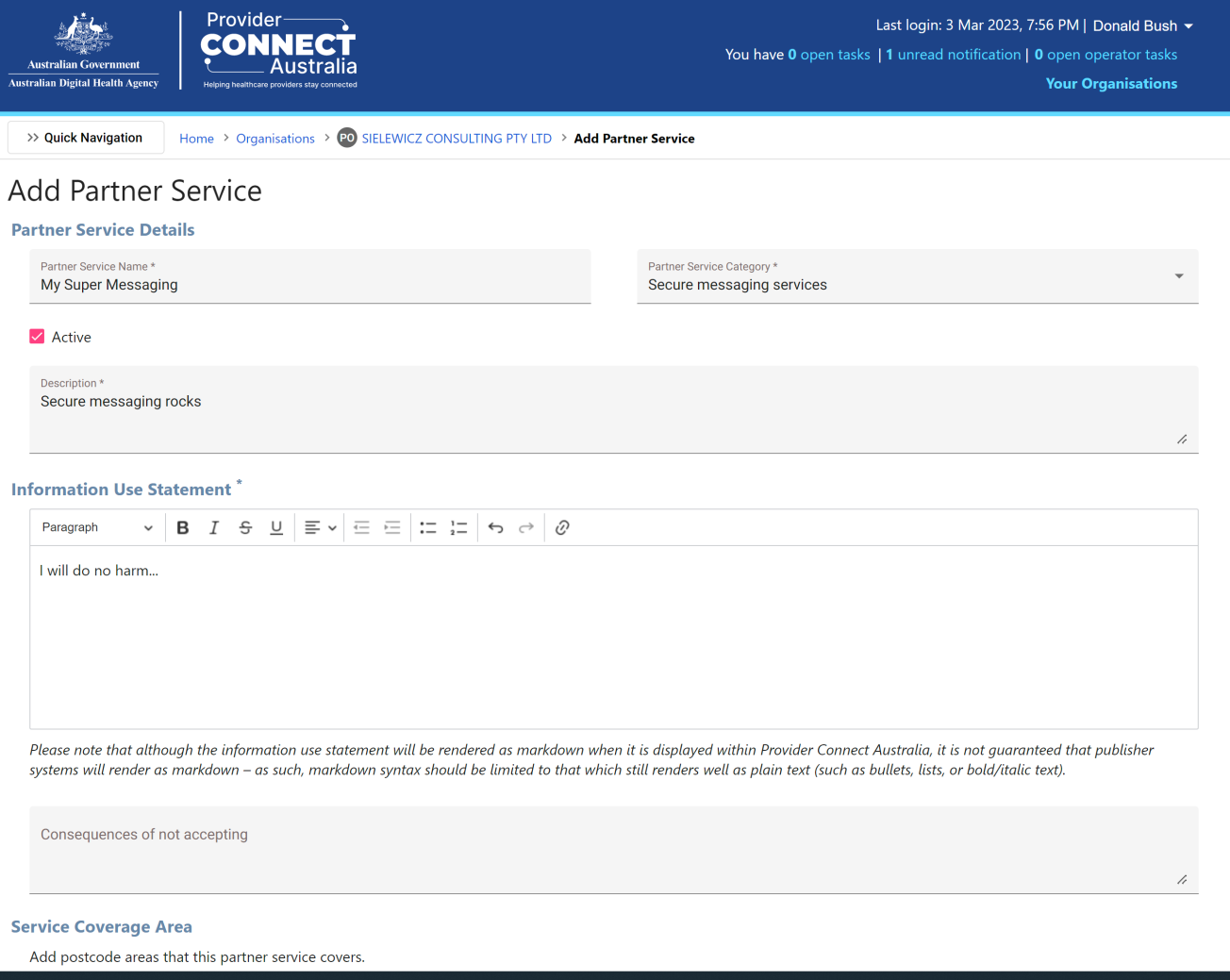Open the unread notification link

pyautogui.click(x=953, y=54)
